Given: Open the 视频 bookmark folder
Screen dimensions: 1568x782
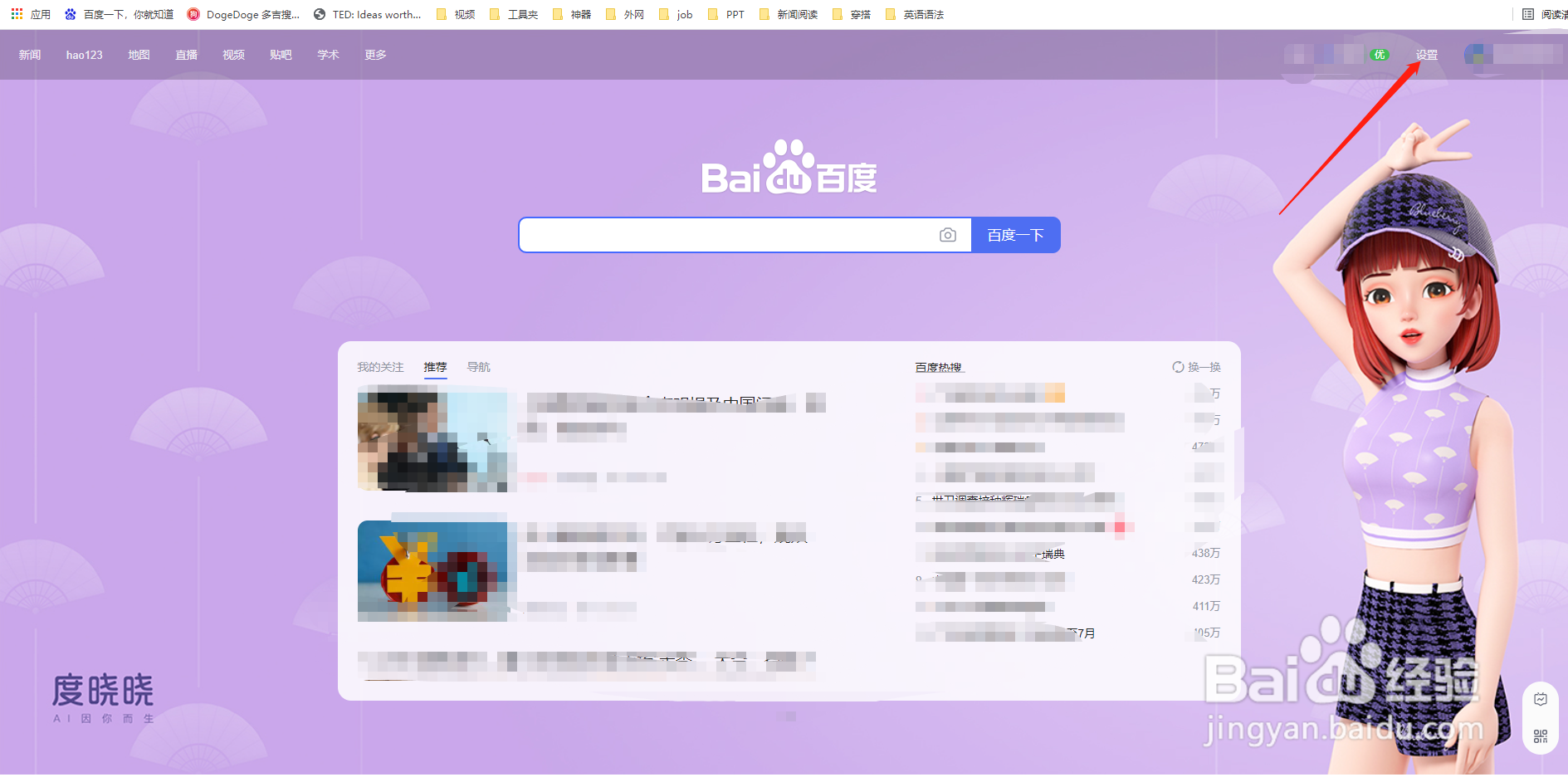Looking at the screenshot, I should (456, 14).
